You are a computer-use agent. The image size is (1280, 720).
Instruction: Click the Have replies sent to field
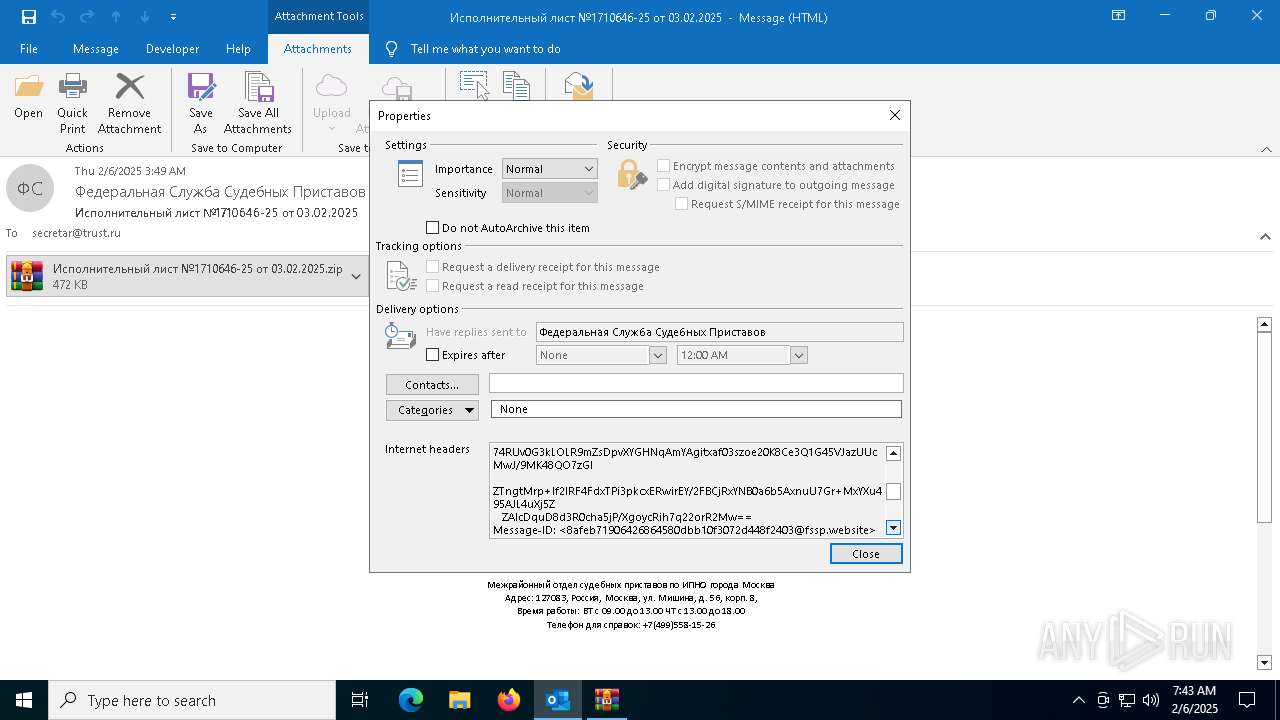[720, 332]
